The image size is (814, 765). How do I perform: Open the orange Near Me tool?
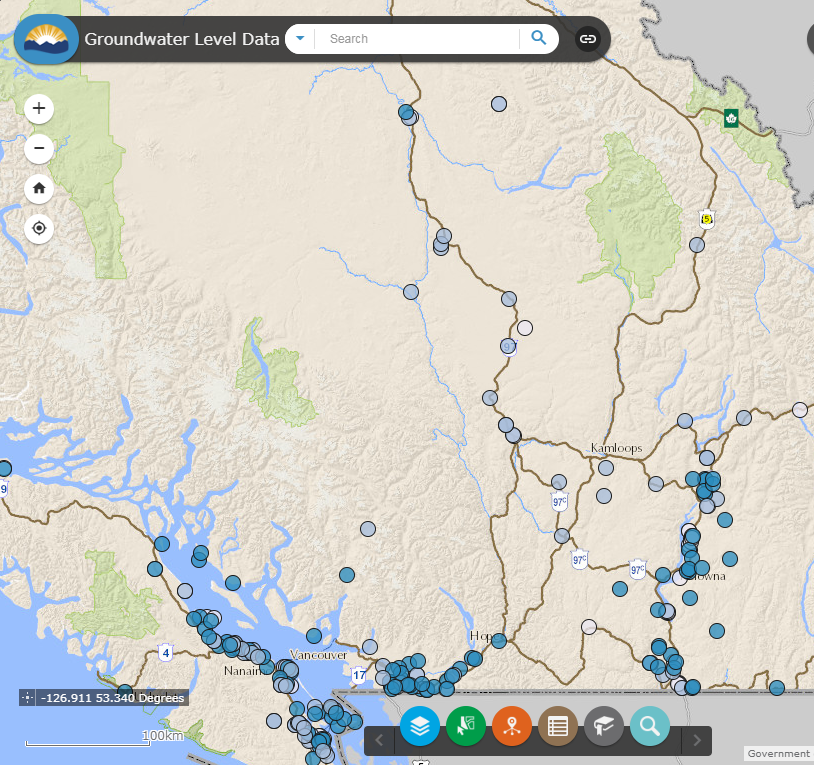(512, 727)
